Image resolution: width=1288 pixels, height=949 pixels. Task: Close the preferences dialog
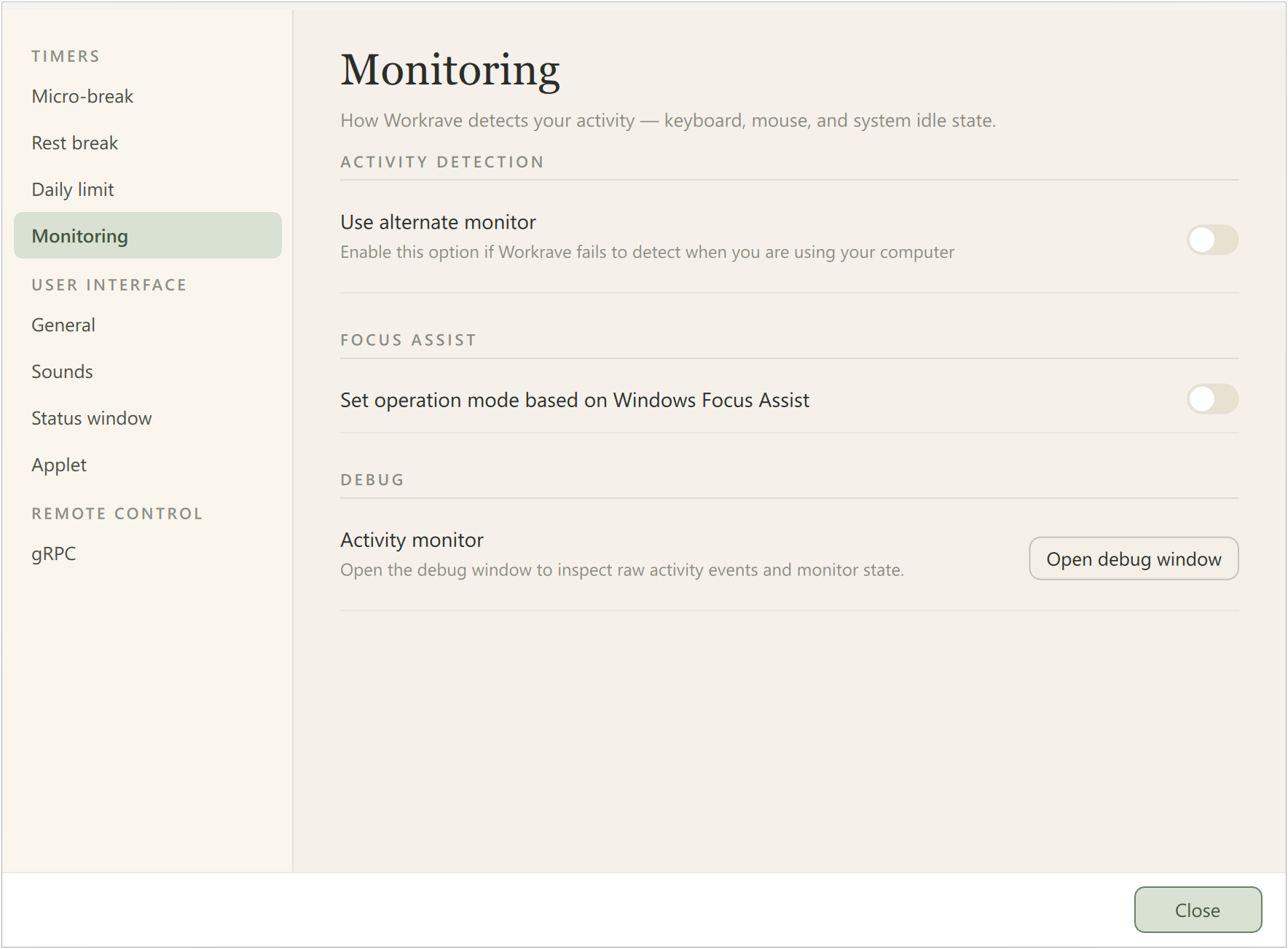pos(1198,910)
